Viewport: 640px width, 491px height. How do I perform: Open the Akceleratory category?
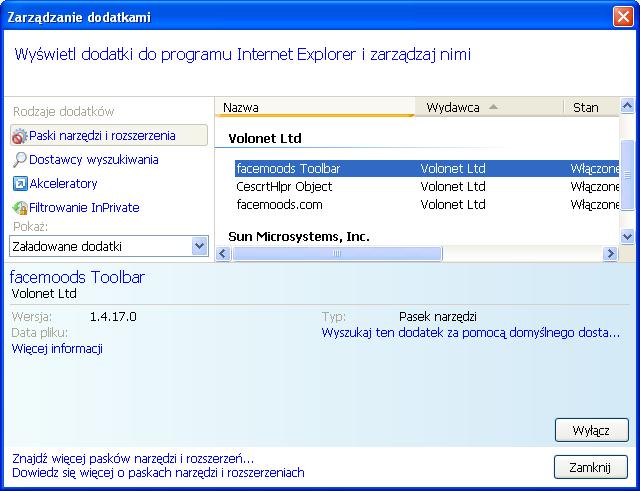pyautogui.click(x=63, y=184)
